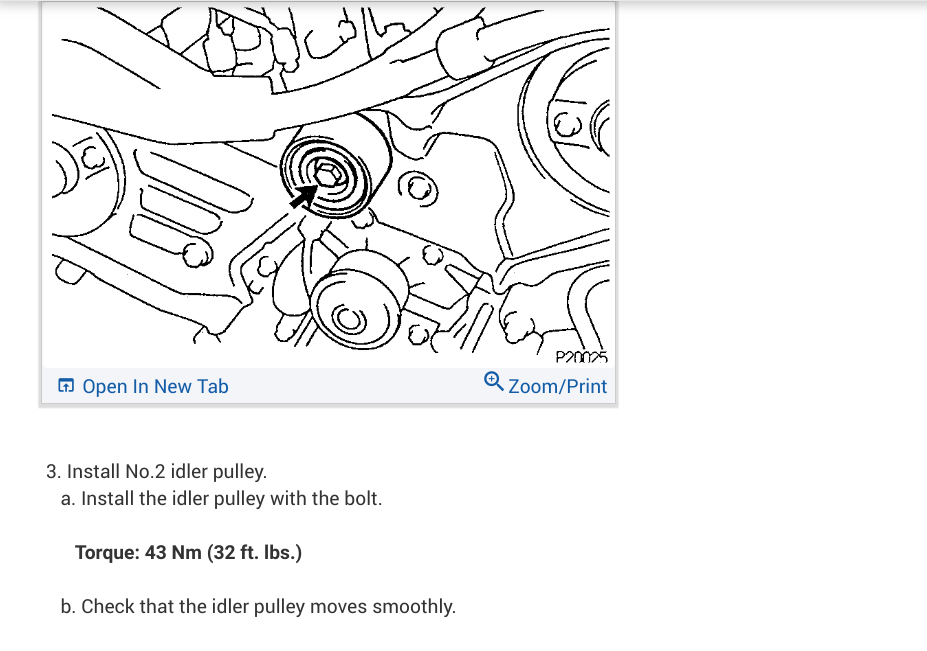Click the P20025 image reference code
927x651 pixels.
pyautogui.click(x=582, y=357)
